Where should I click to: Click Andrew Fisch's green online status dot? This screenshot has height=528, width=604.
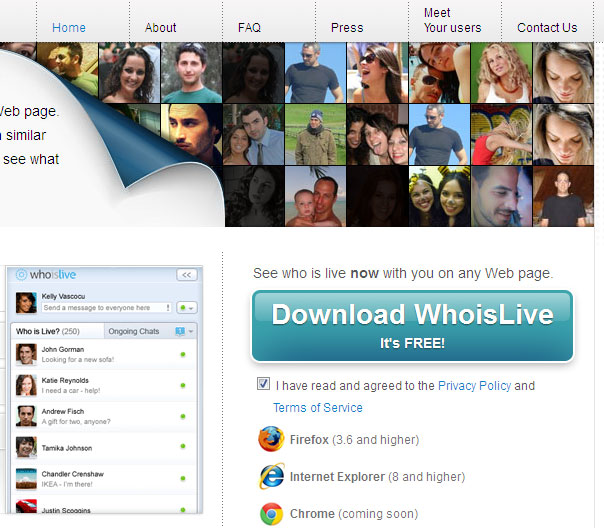[183, 416]
